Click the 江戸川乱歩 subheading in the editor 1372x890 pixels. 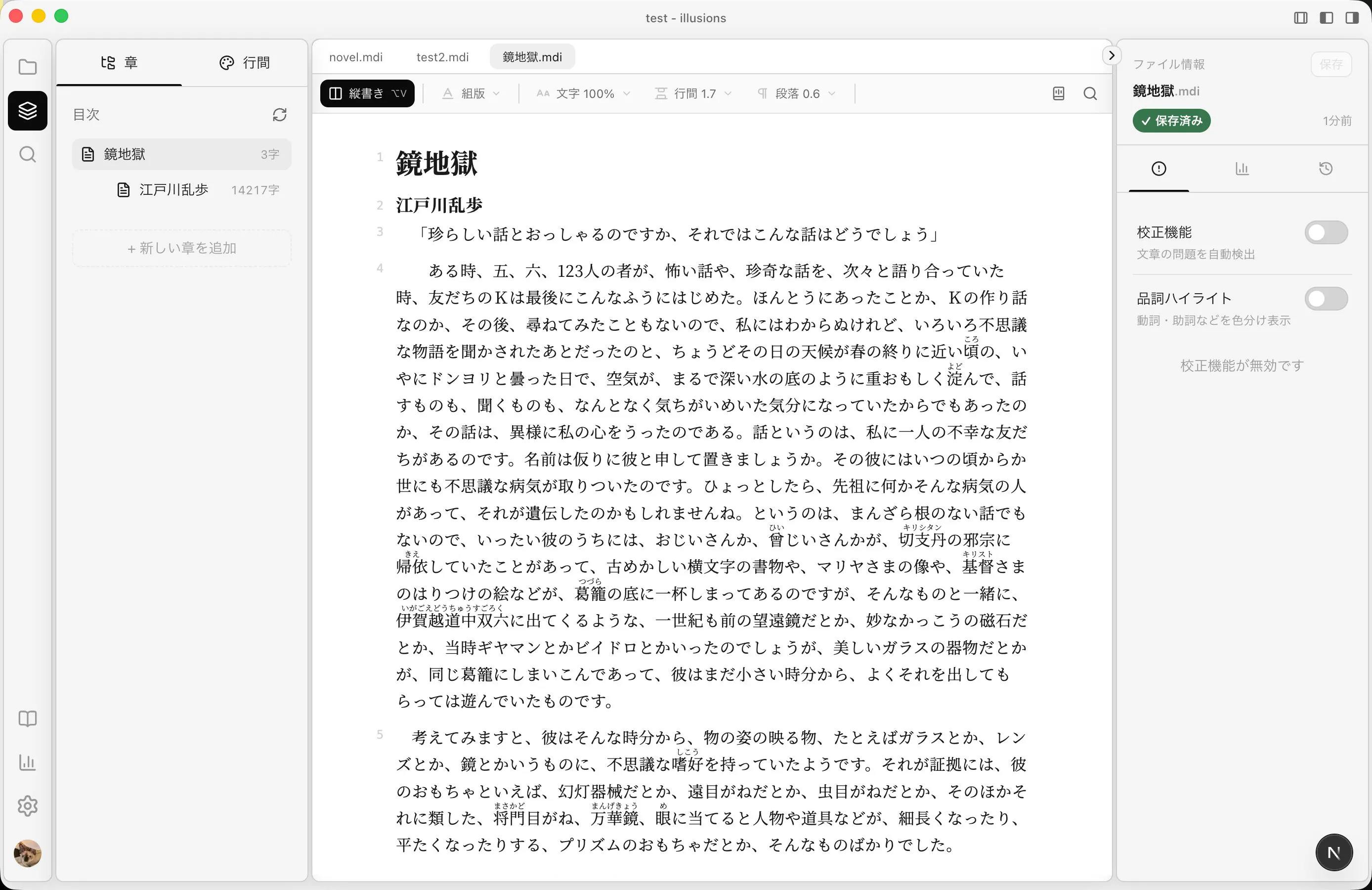click(439, 205)
